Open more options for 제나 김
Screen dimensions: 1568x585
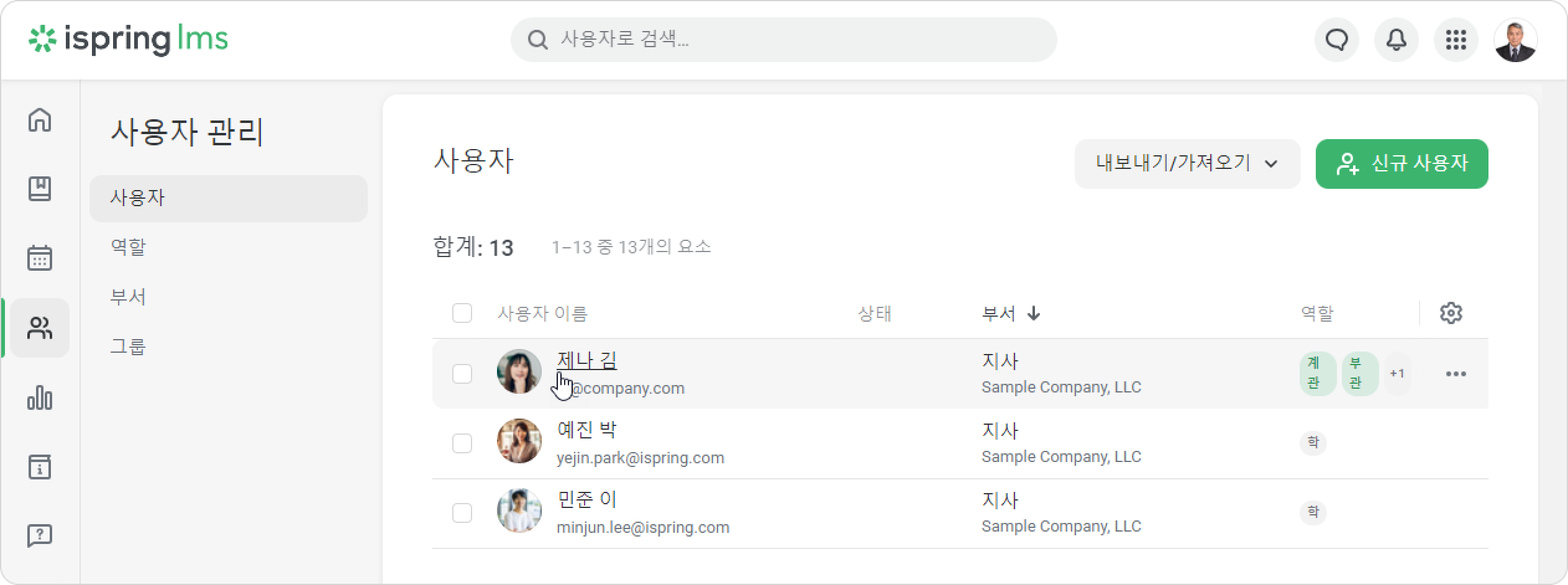(x=1456, y=374)
